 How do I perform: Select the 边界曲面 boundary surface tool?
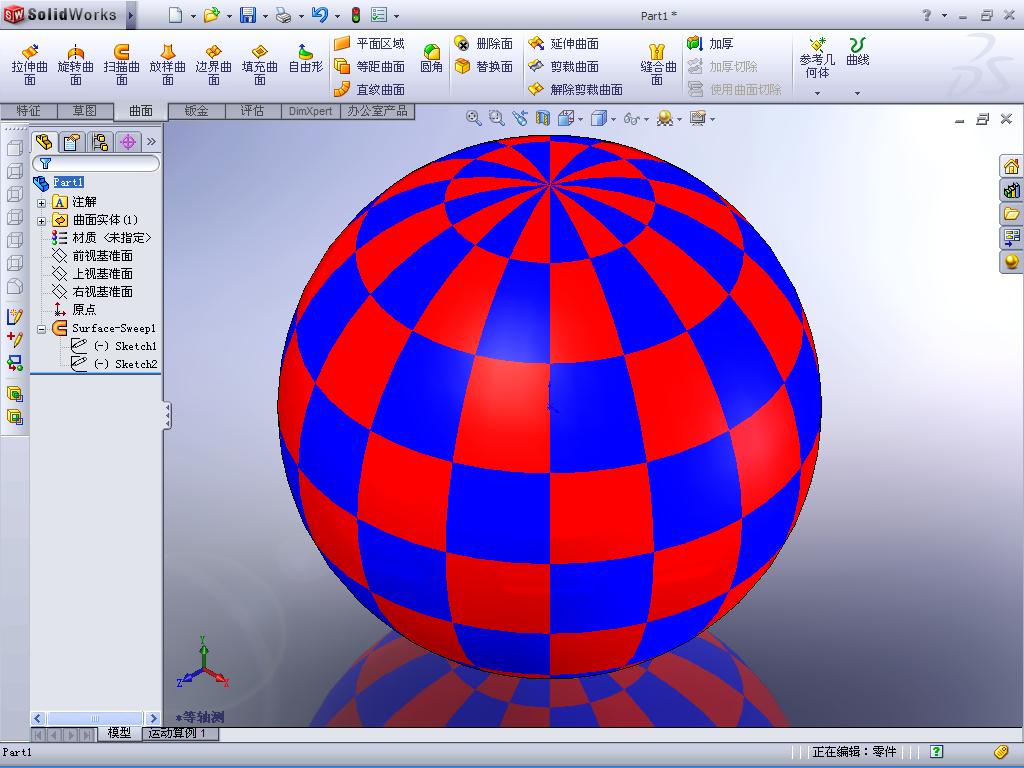tap(214, 64)
